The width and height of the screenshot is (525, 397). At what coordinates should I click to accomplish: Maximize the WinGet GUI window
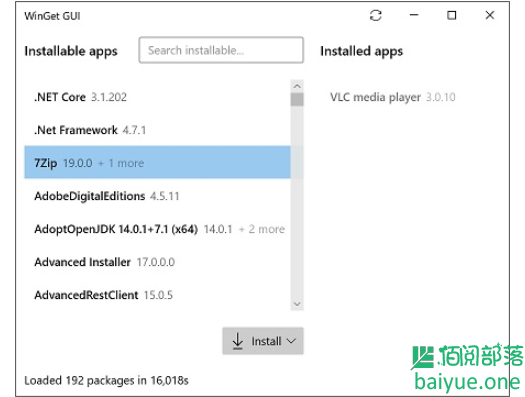pos(452,15)
